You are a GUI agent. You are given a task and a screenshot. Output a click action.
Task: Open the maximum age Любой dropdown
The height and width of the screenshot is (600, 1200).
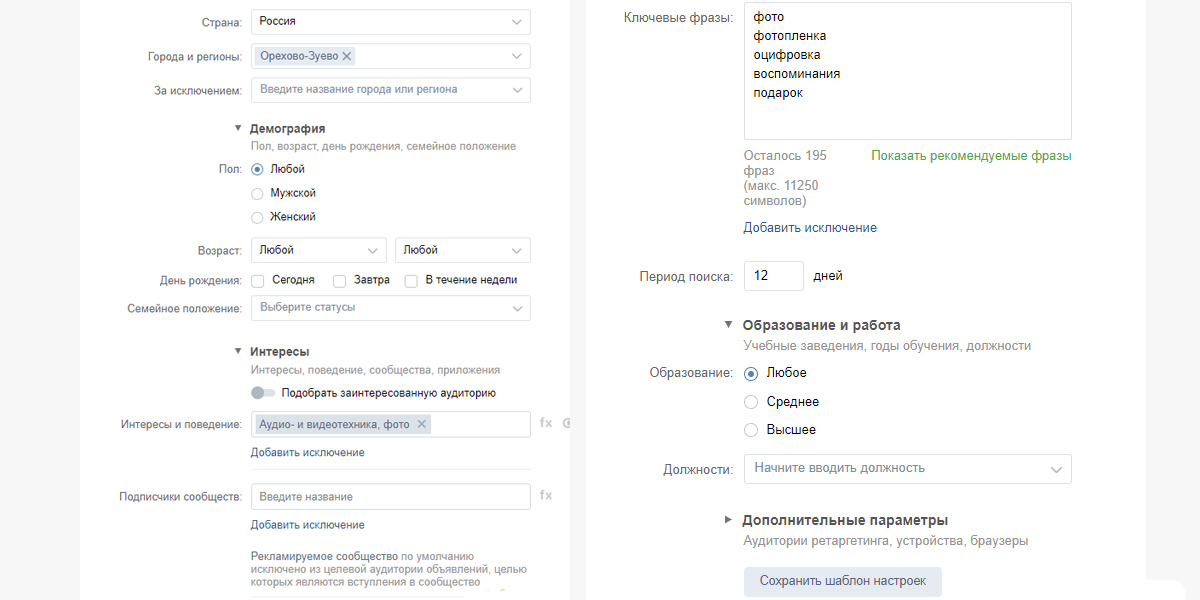463,250
